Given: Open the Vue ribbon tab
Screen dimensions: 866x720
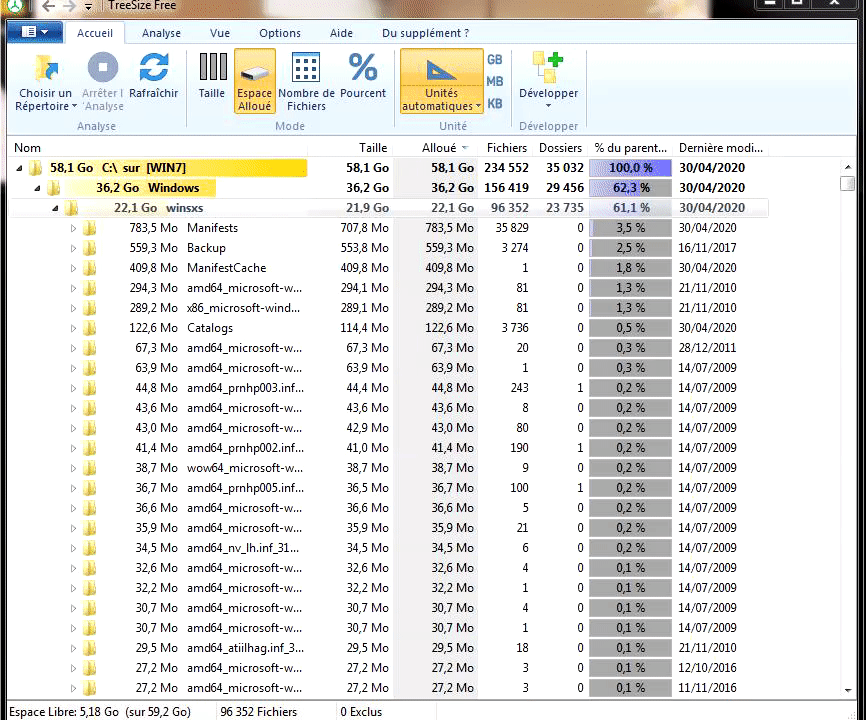Looking at the screenshot, I should 220,33.
